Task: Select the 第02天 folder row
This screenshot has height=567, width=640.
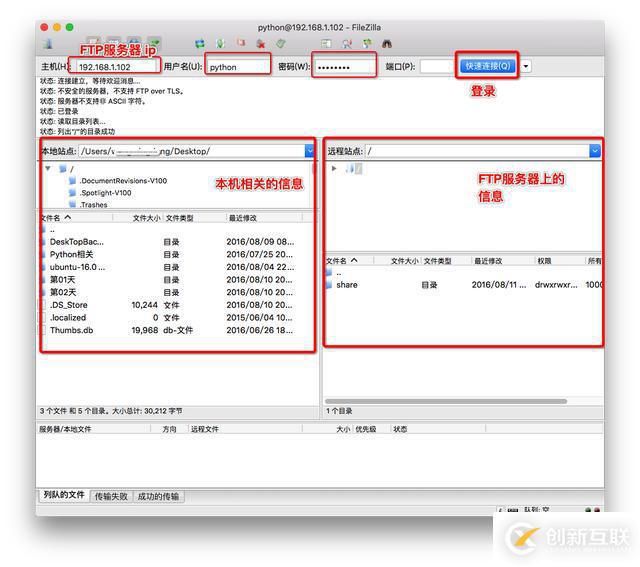Action: tap(178, 292)
